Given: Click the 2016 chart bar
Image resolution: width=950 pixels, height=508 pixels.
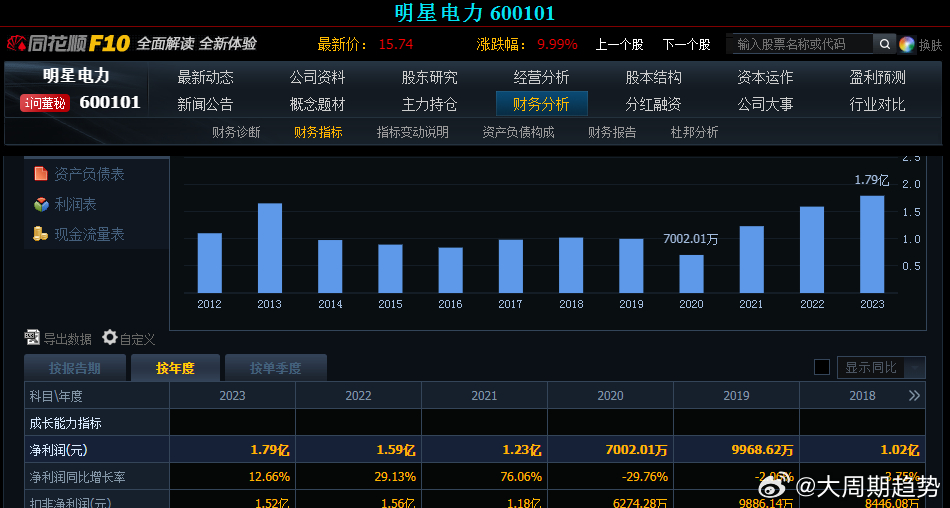Looking at the screenshot, I should click(x=450, y=270).
